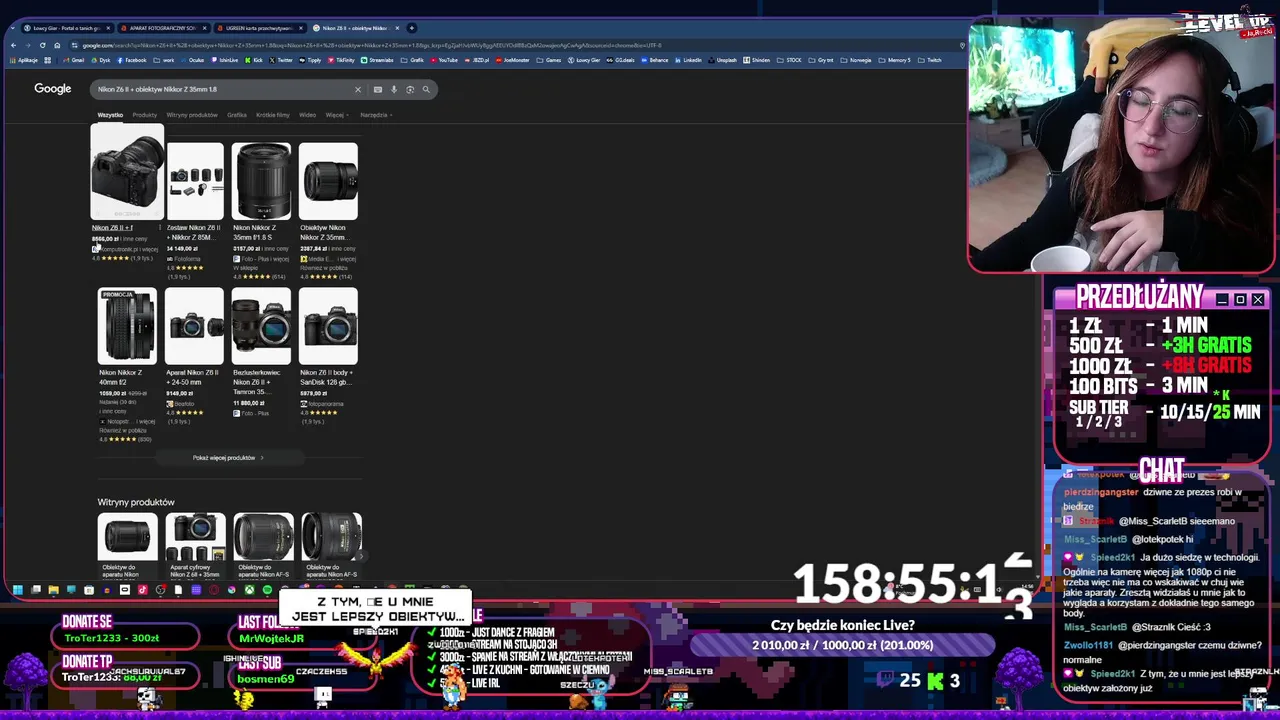Open Xbox app from the taskbar
This screenshot has width=1280, height=720.
pyautogui.click(x=249, y=590)
